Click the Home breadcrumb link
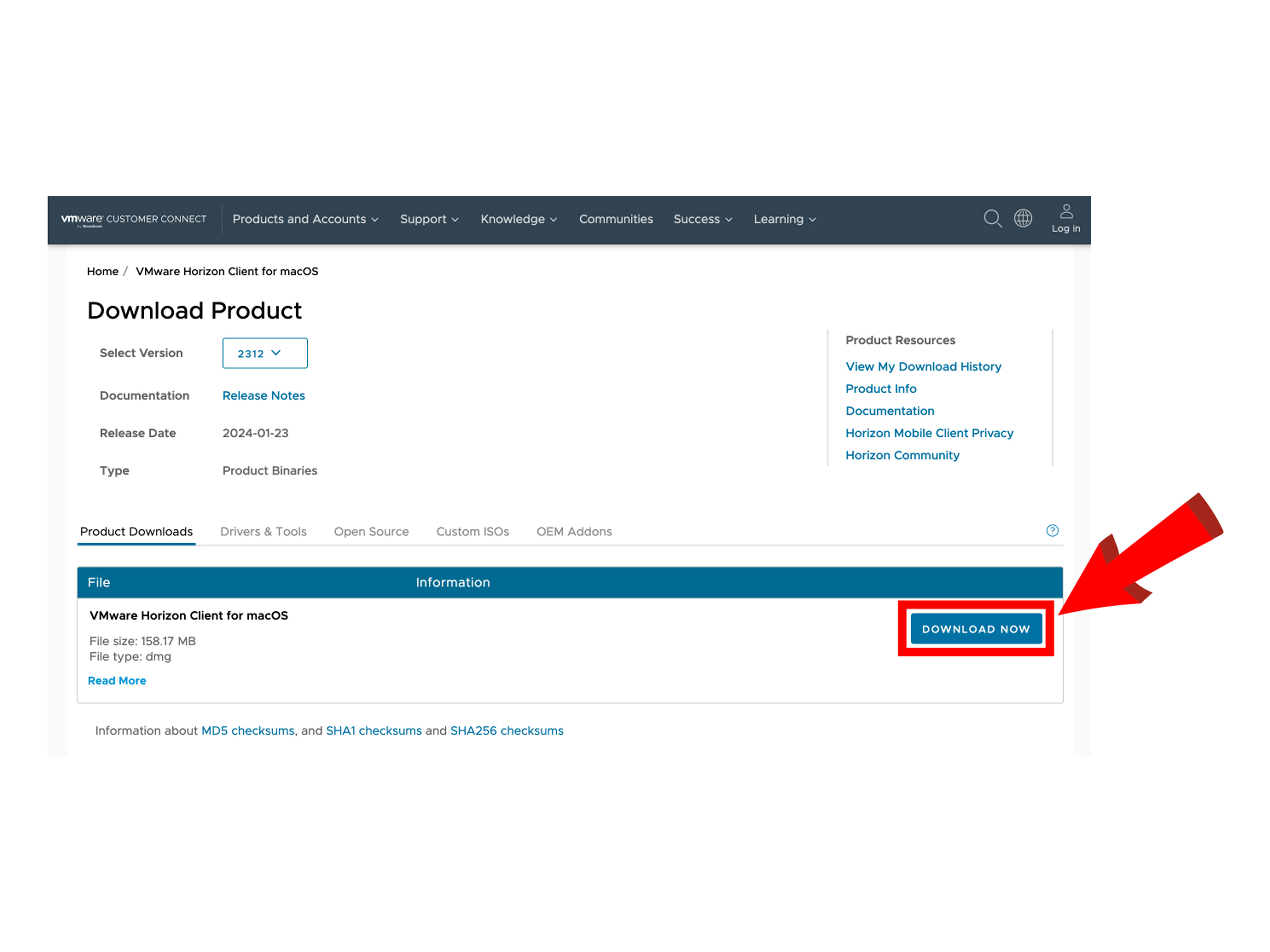1270x952 pixels. (x=102, y=271)
